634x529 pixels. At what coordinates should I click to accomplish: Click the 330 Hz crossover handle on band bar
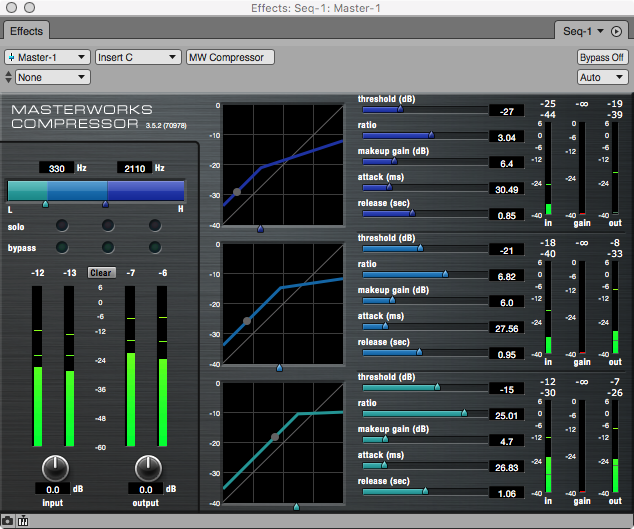point(46,204)
